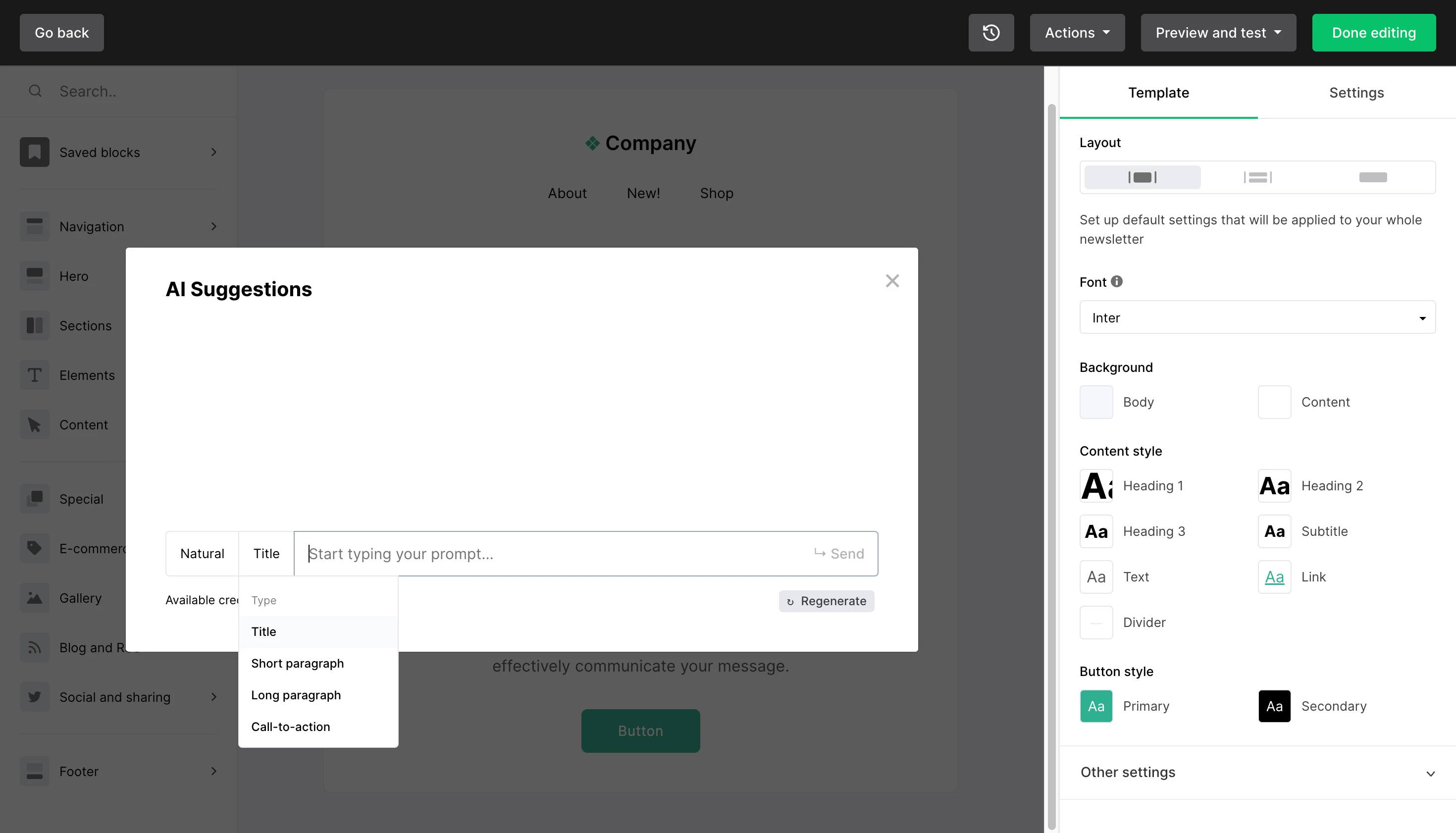Close the AI Suggestions dialog
Viewport: 1456px width, 833px height.
point(892,281)
